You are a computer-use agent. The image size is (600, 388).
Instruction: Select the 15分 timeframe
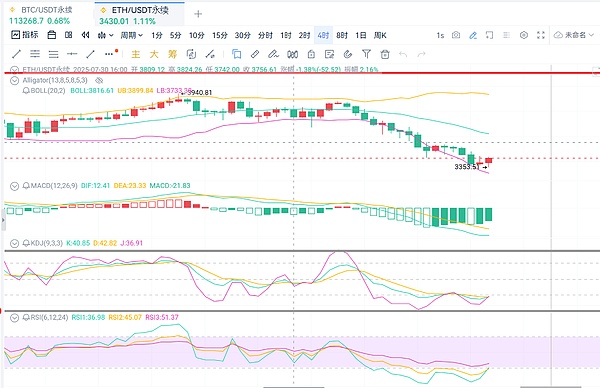click(220, 35)
